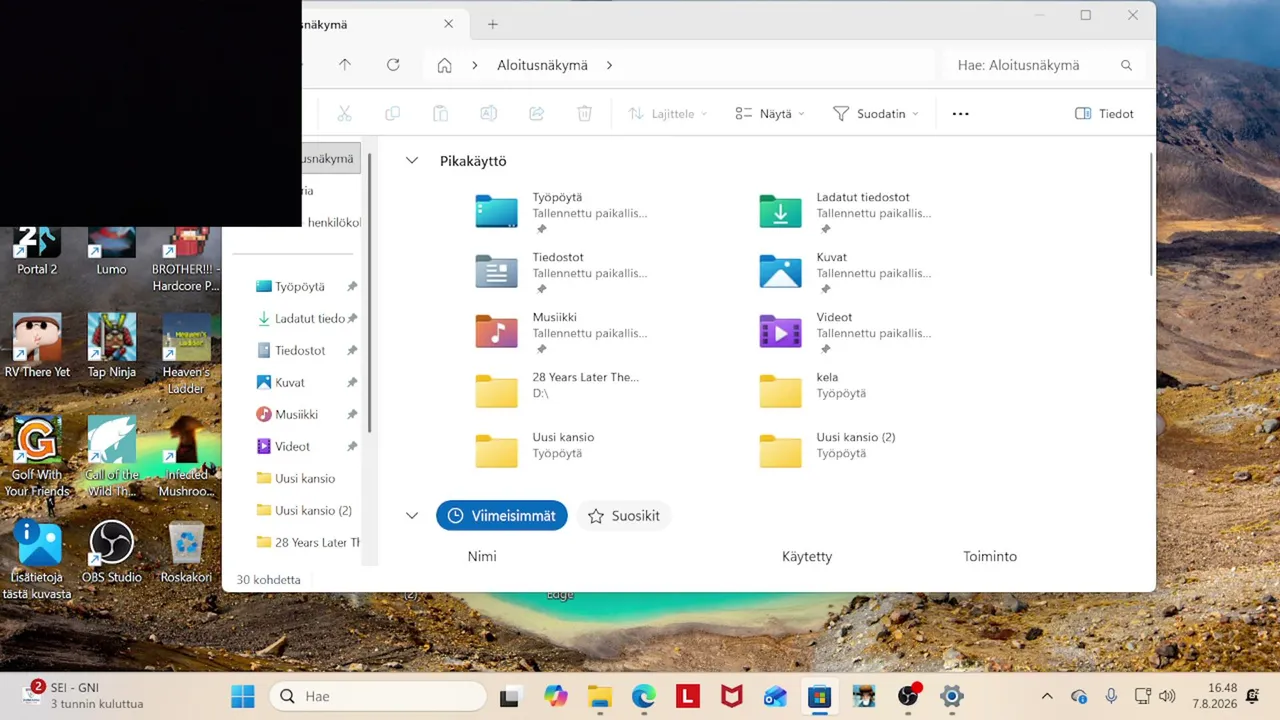The image size is (1280, 720).
Task: Sort by Nimi column header
Action: click(482, 556)
